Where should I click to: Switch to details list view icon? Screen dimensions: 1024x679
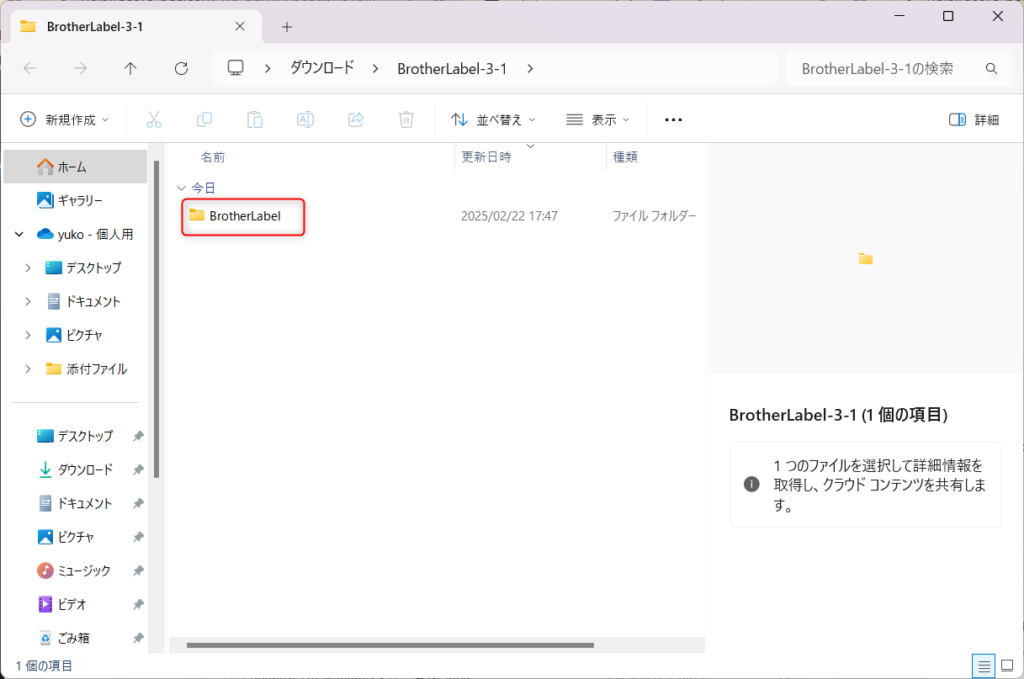[984, 666]
